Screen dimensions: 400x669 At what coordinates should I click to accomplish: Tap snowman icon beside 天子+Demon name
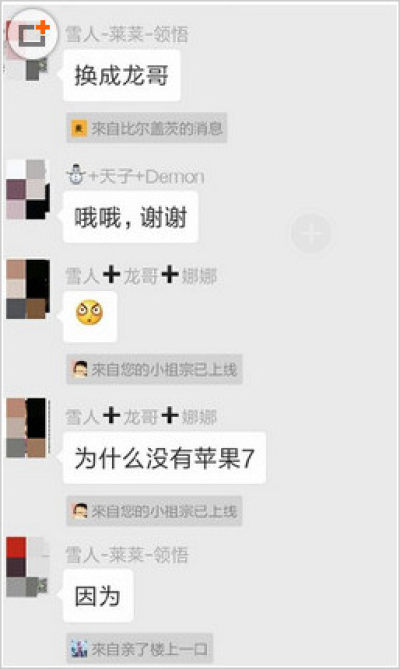76,175
